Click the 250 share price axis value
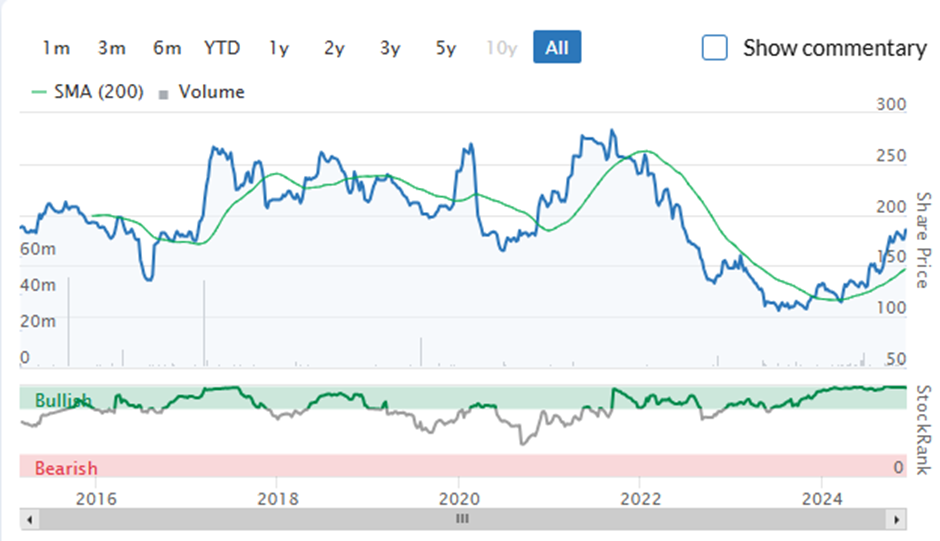 [891, 156]
